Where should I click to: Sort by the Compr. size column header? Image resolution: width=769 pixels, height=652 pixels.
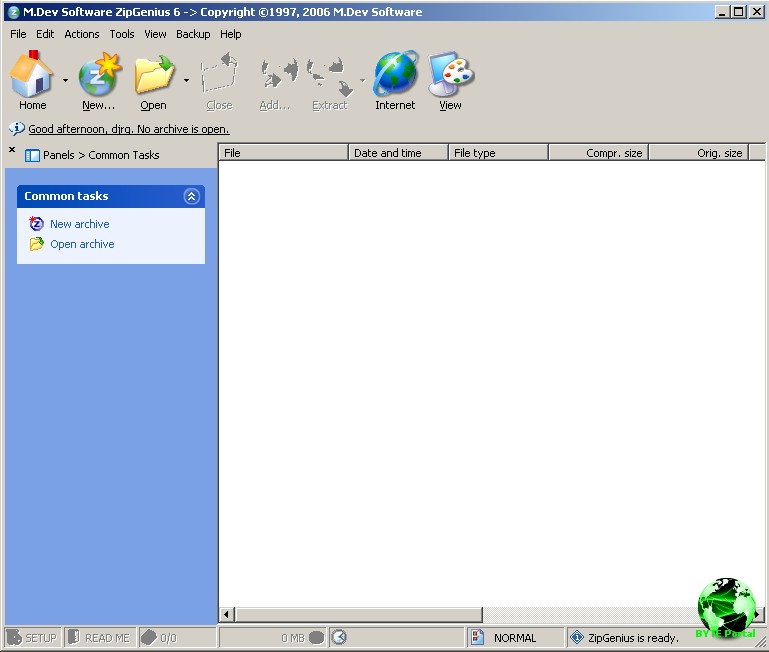pyautogui.click(x=599, y=153)
